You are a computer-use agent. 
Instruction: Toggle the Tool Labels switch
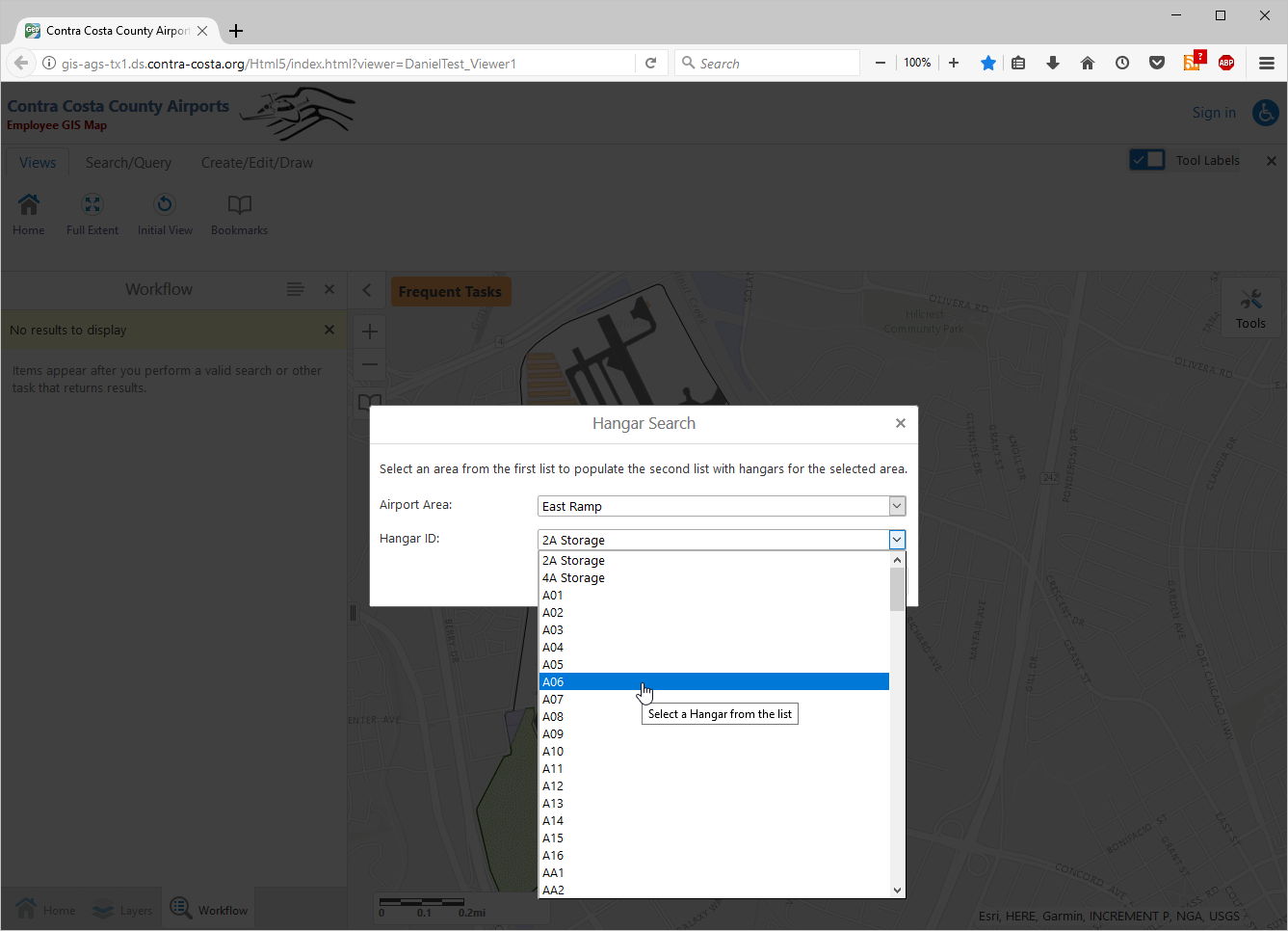[x=1147, y=160]
